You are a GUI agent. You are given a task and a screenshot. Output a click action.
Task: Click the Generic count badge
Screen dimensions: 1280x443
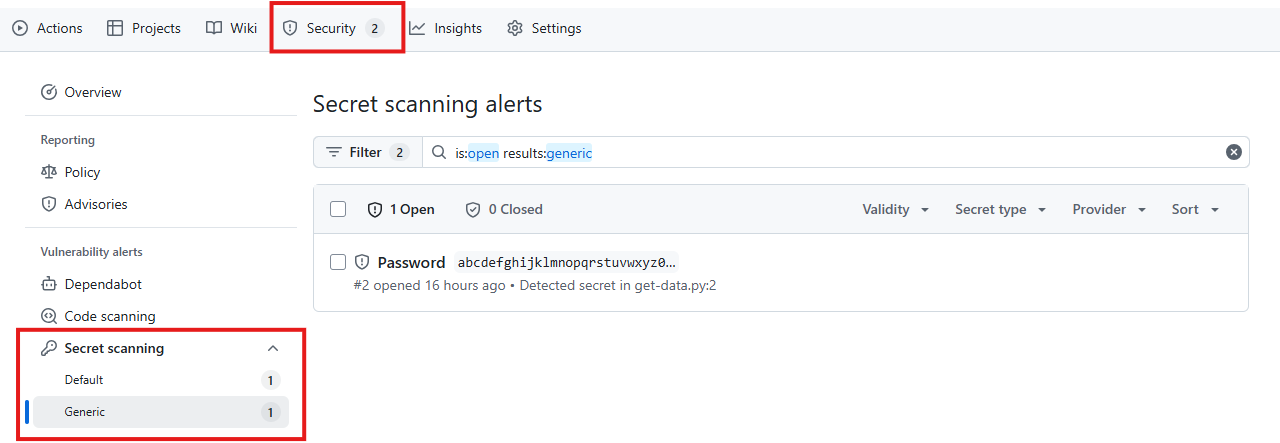pyautogui.click(x=271, y=412)
